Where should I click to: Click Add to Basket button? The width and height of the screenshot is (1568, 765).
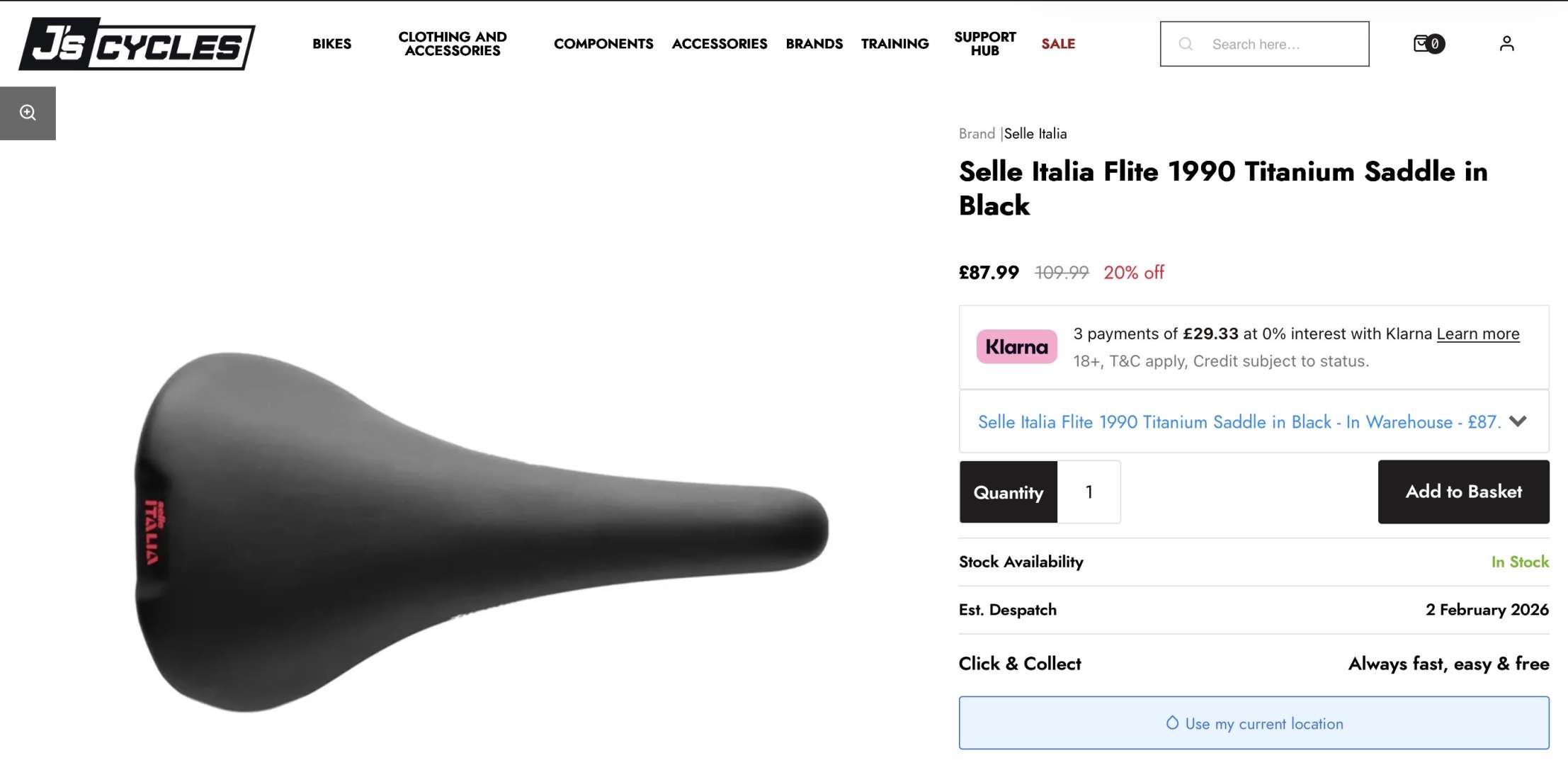pyautogui.click(x=1462, y=492)
